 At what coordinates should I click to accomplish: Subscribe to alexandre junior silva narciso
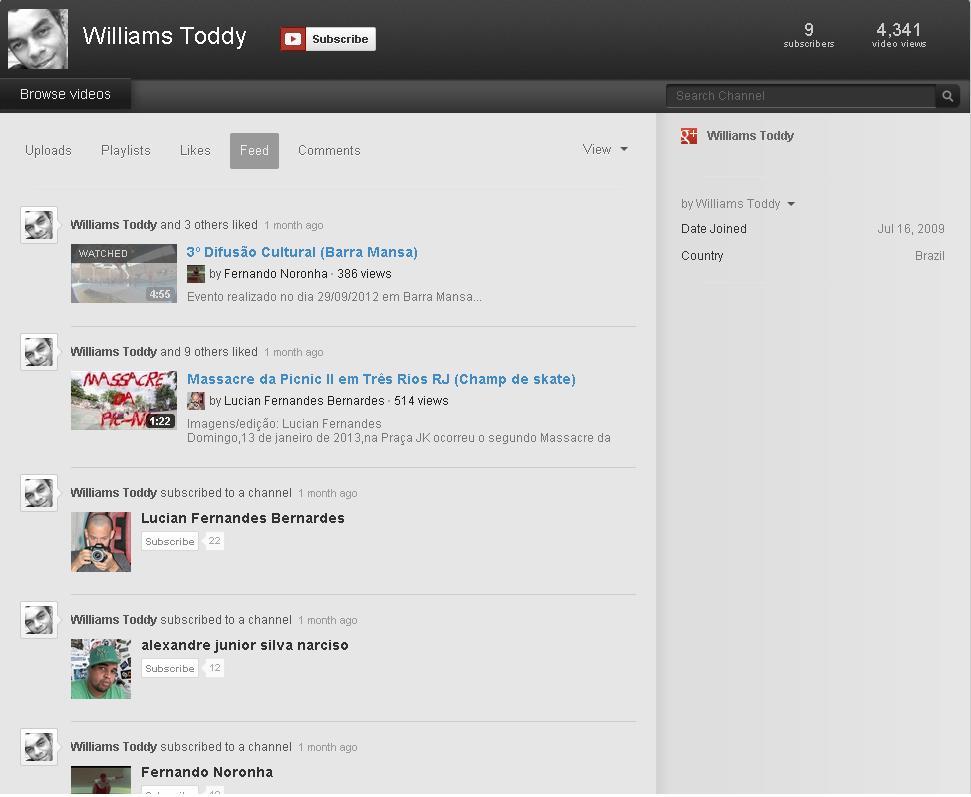pos(169,668)
